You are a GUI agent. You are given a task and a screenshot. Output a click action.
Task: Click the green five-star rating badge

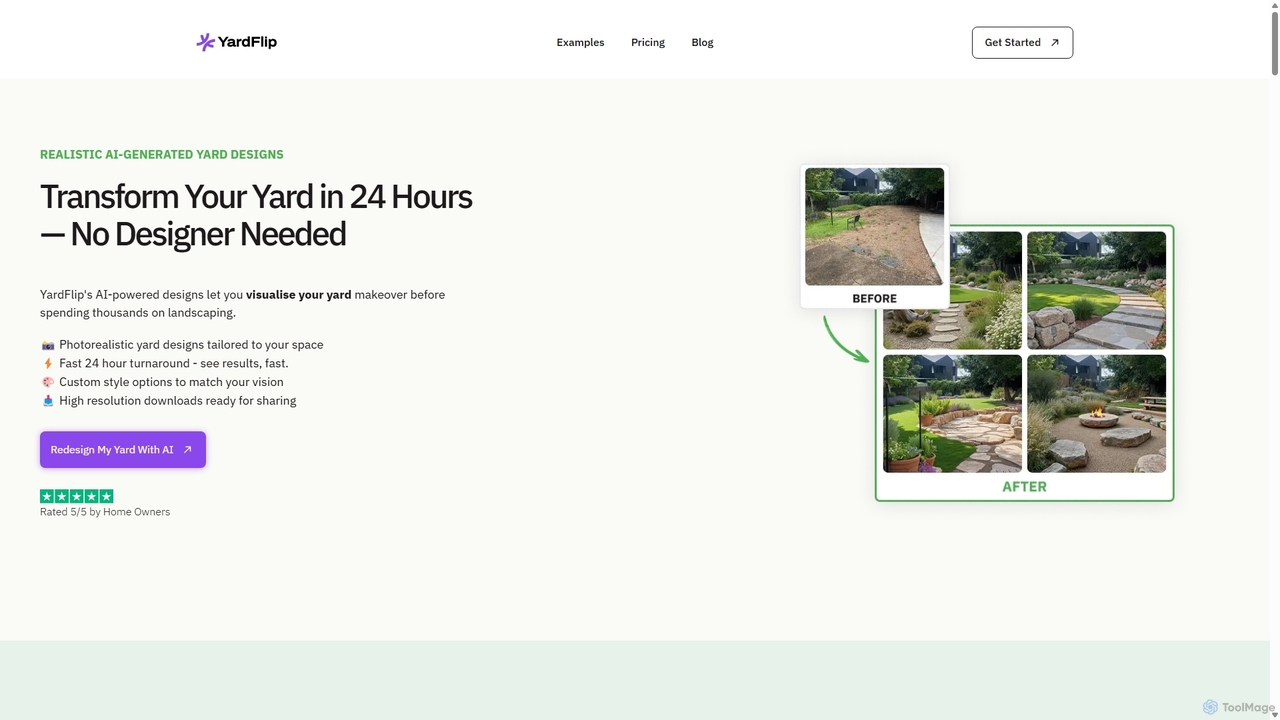coord(76,496)
